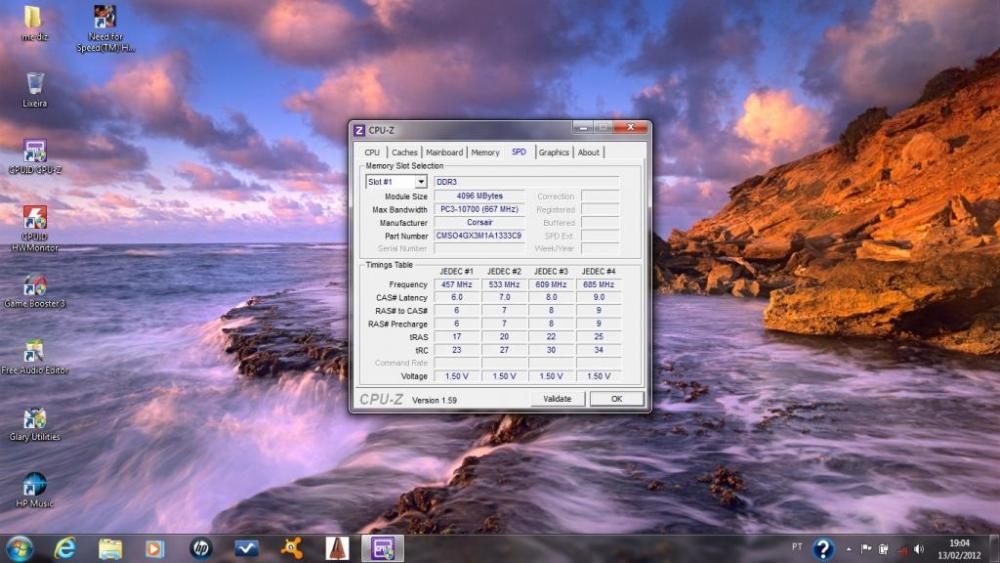
Task: Select the Memory tab
Action: coord(485,153)
